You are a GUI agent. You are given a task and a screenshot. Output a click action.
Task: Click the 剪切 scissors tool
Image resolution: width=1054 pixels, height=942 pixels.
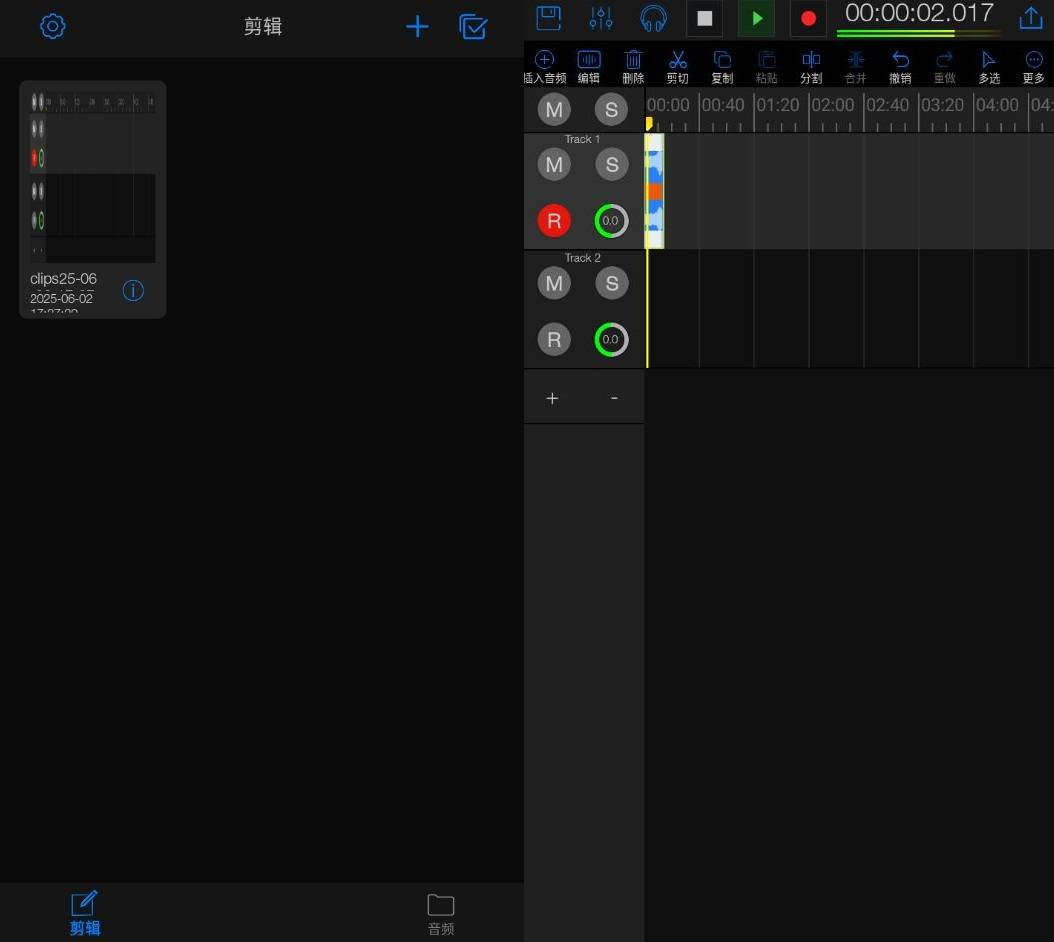tap(678, 66)
